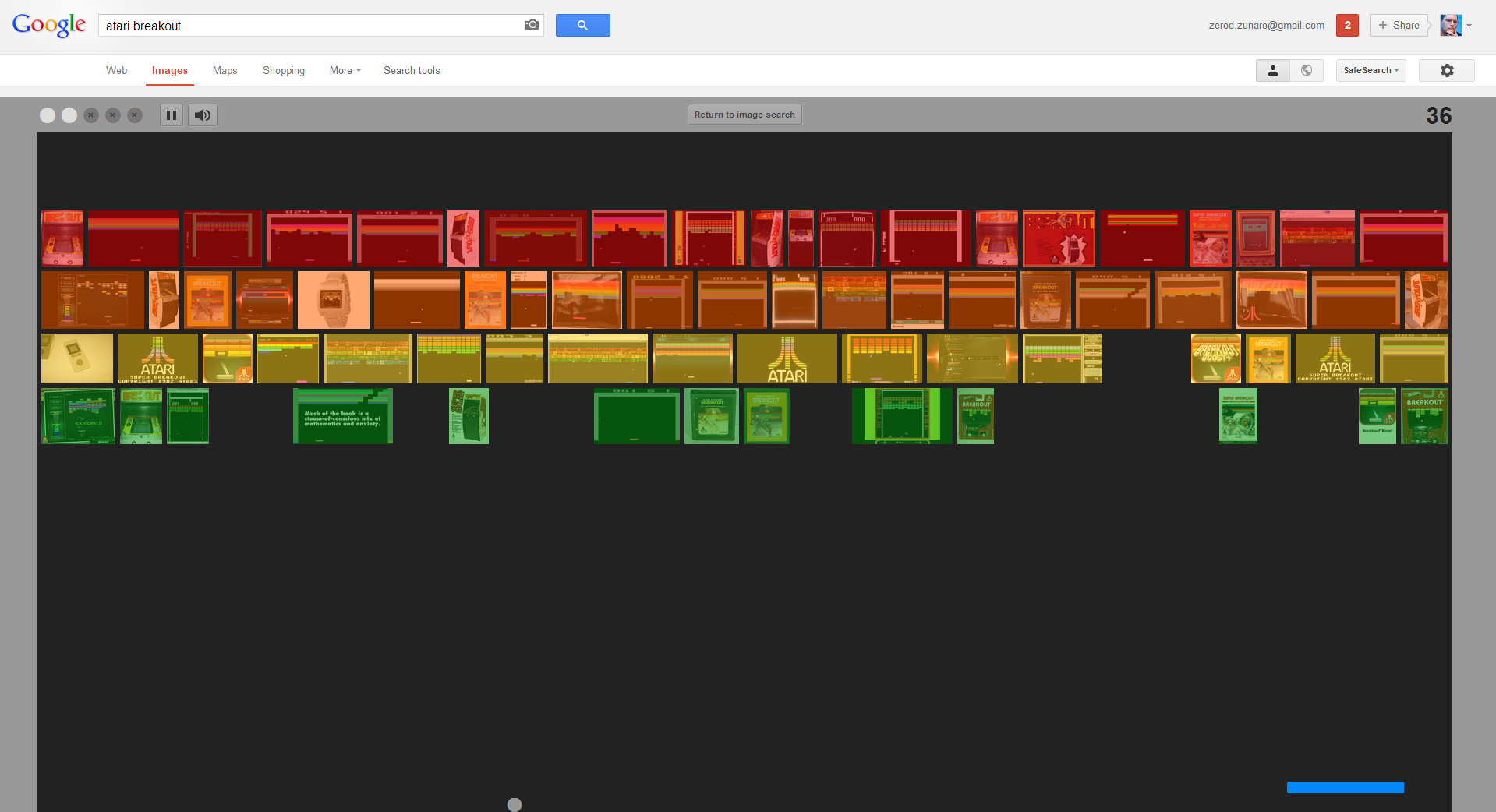Expand the More menu

pos(345,70)
